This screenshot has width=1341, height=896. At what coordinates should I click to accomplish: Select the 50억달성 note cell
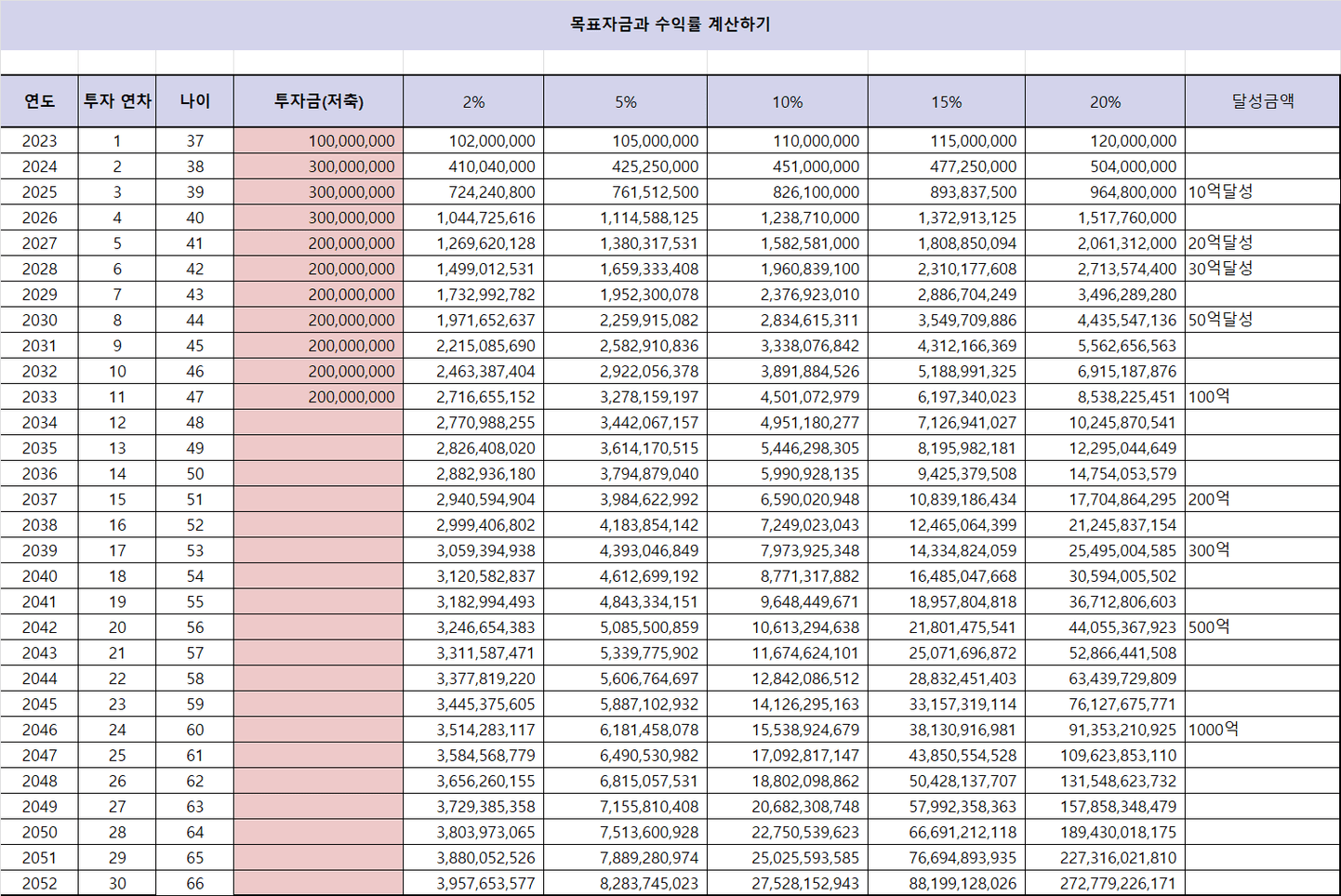(x=1263, y=320)
